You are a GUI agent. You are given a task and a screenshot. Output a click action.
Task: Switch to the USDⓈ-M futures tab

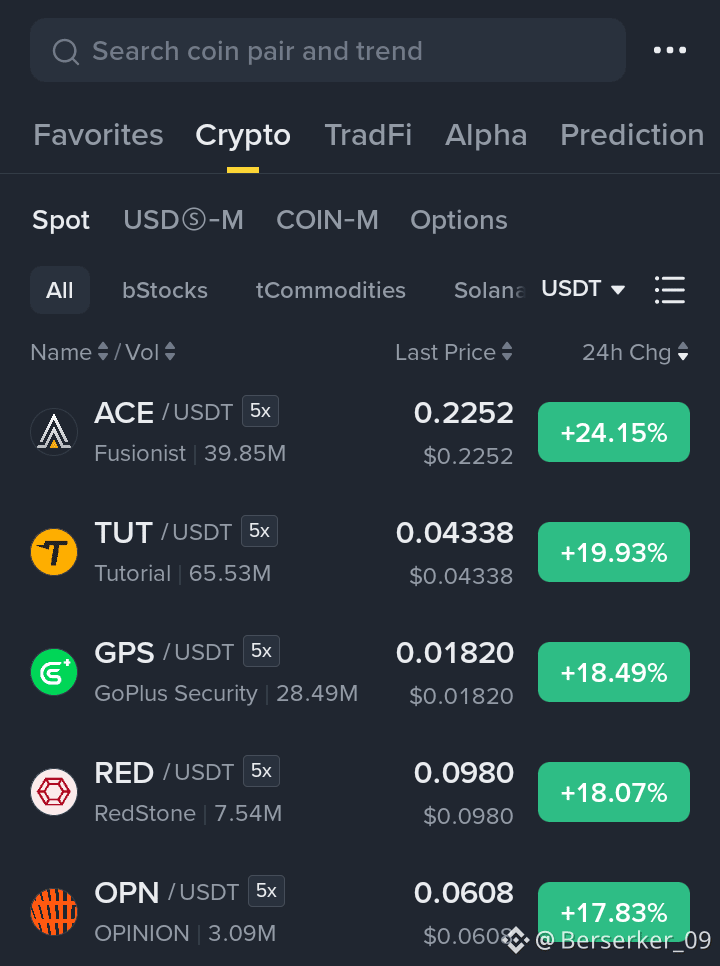pyautogui.click(x=184, y=220)
